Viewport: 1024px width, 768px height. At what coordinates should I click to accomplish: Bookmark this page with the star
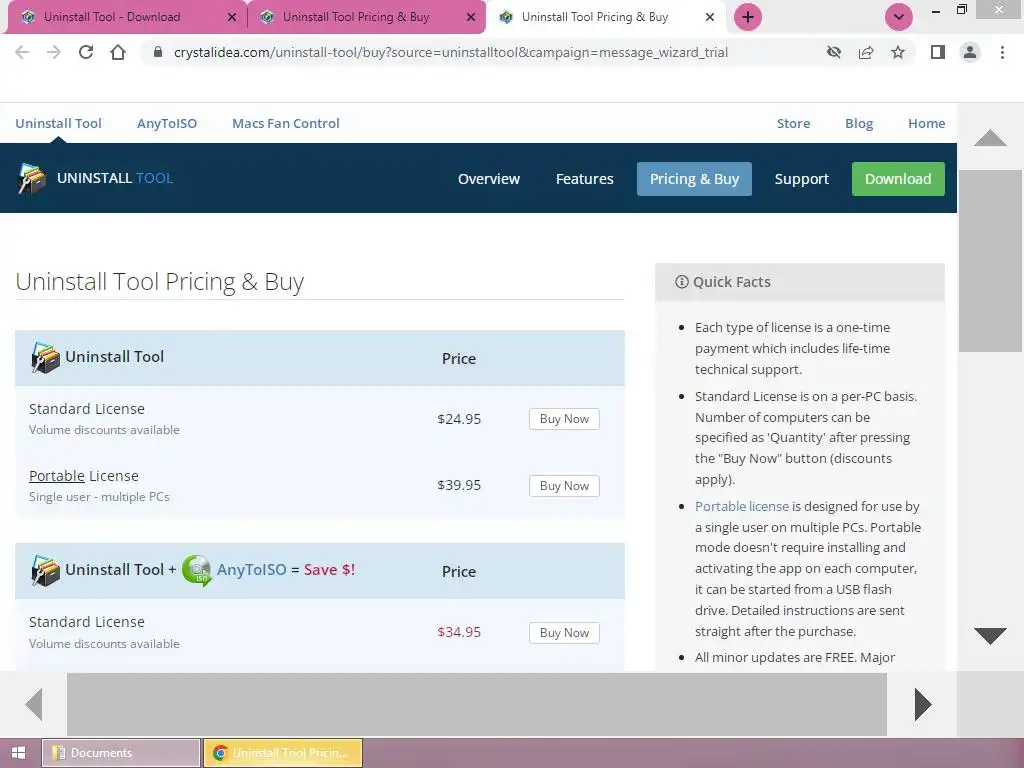point(898,52)
